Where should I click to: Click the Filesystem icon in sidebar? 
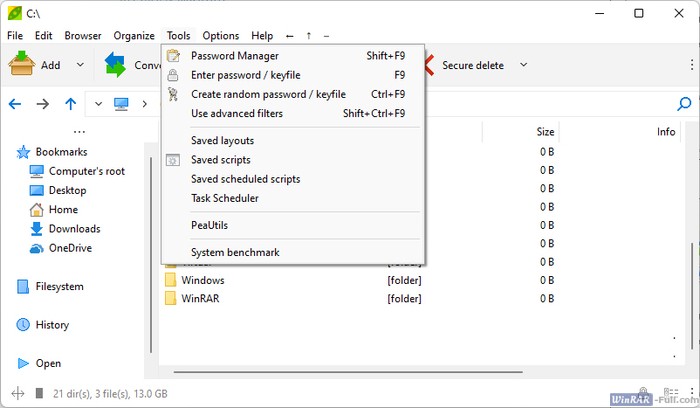(23, 287)
